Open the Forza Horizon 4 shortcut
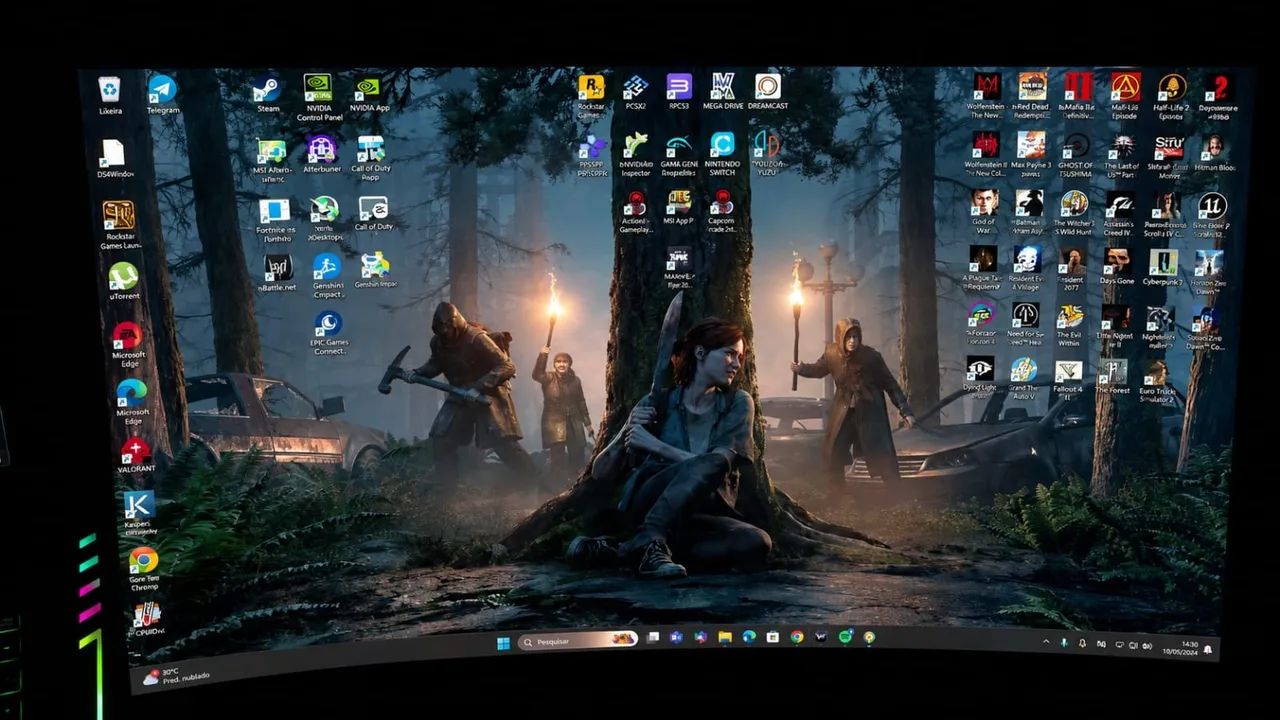 tap(982, 325)
